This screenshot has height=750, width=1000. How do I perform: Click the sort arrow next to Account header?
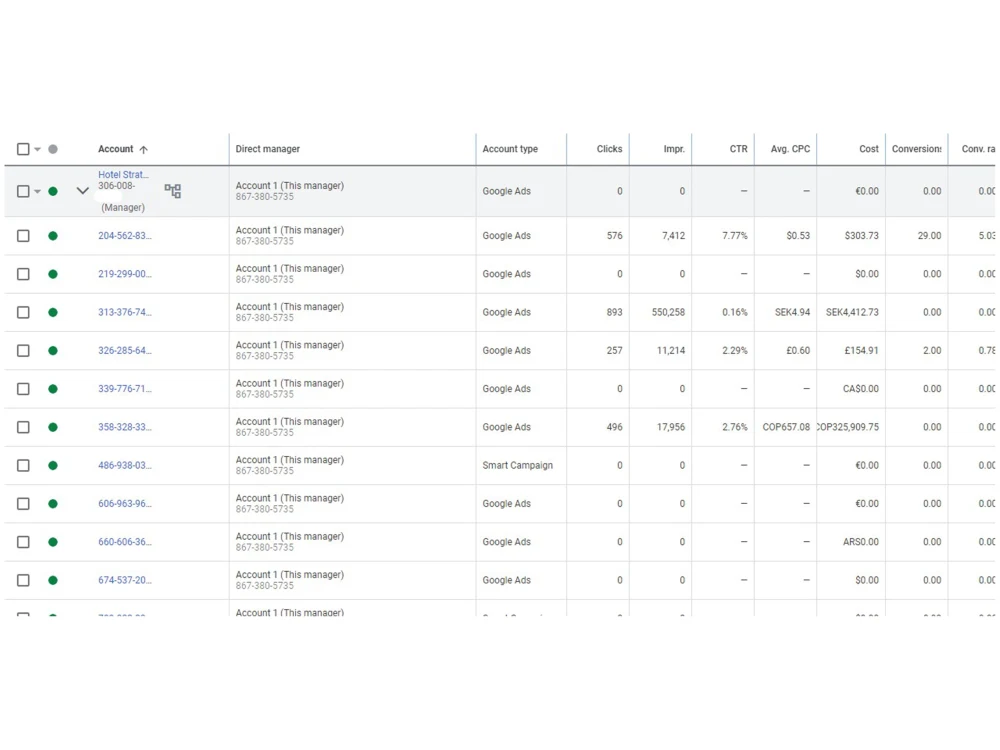pyautogui.click(x=143, y=149)
